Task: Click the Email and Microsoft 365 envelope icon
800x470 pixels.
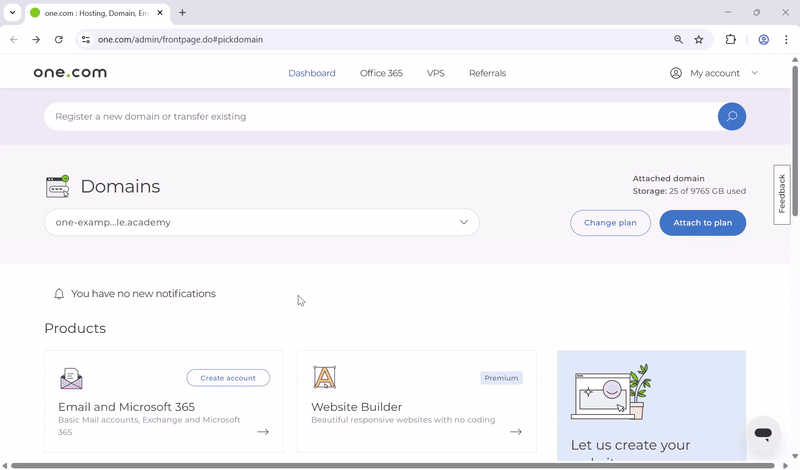Action: (x=71, y=378)
